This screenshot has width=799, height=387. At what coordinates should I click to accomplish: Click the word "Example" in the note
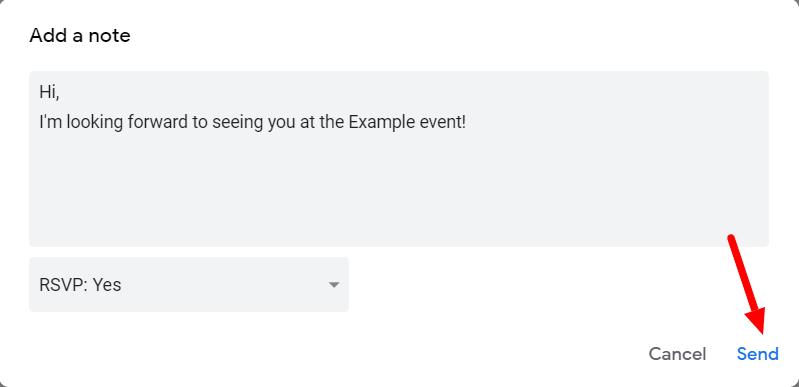tap(381, 123)
